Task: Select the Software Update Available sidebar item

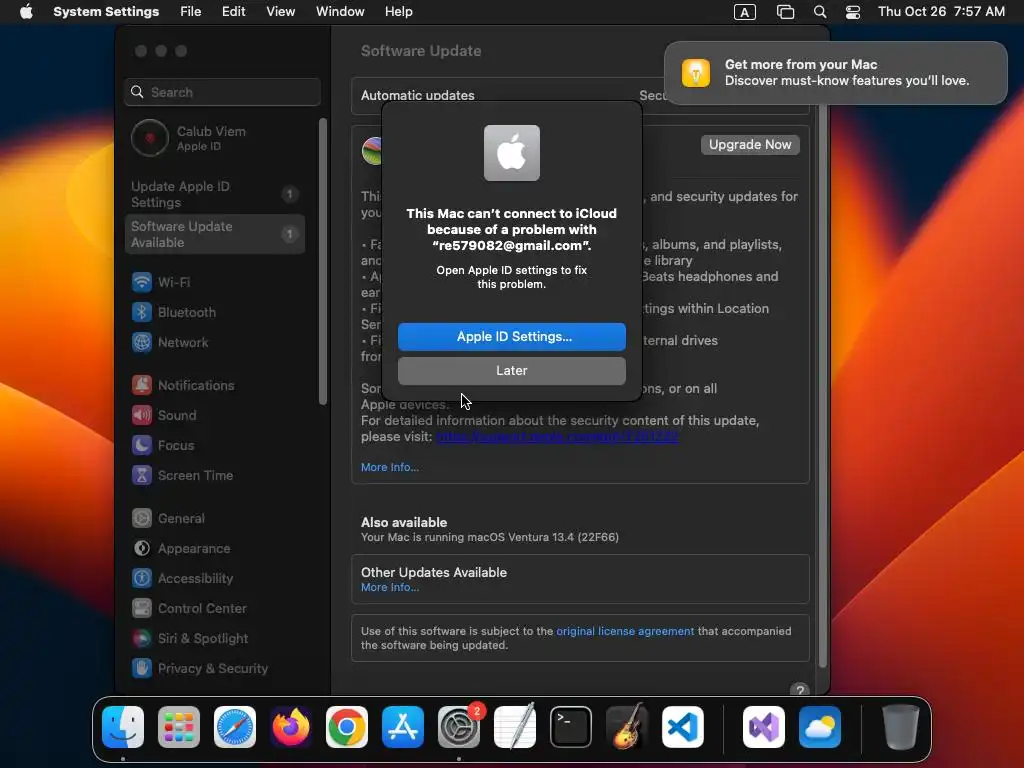Action: 214,234
